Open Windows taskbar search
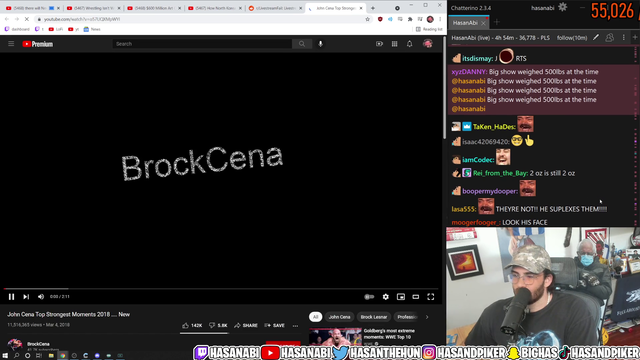640x360 pixels. (x=16, y=356)
